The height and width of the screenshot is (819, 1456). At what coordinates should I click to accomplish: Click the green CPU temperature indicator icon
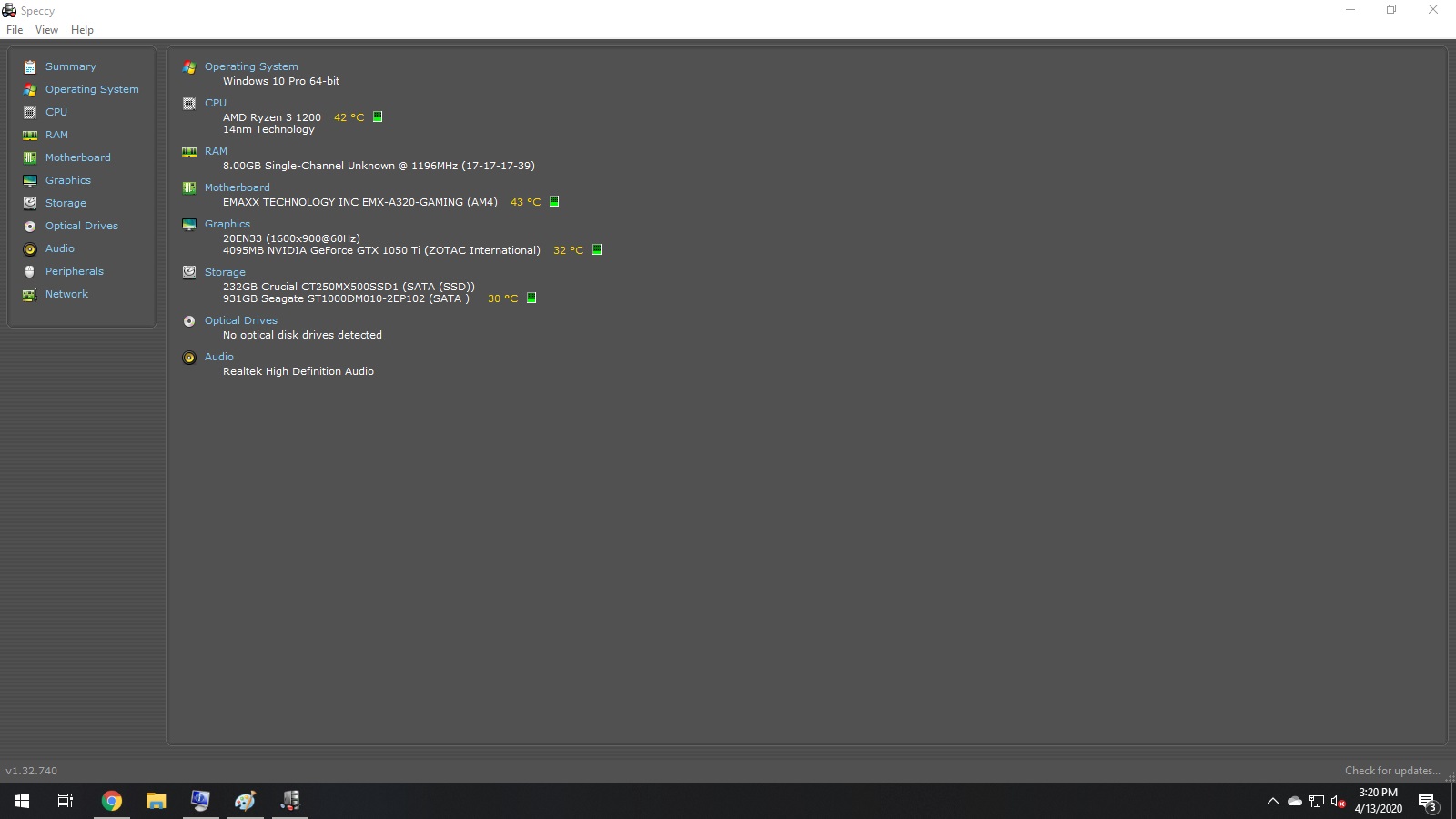click(378, 116)
